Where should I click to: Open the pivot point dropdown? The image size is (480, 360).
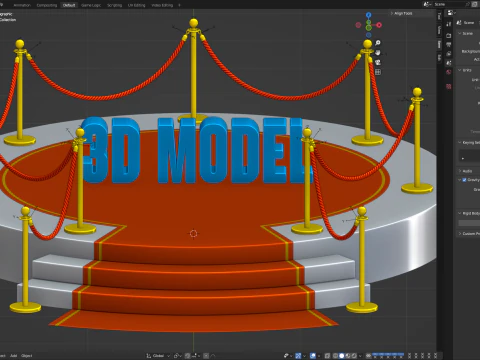[x=178, y=356]
